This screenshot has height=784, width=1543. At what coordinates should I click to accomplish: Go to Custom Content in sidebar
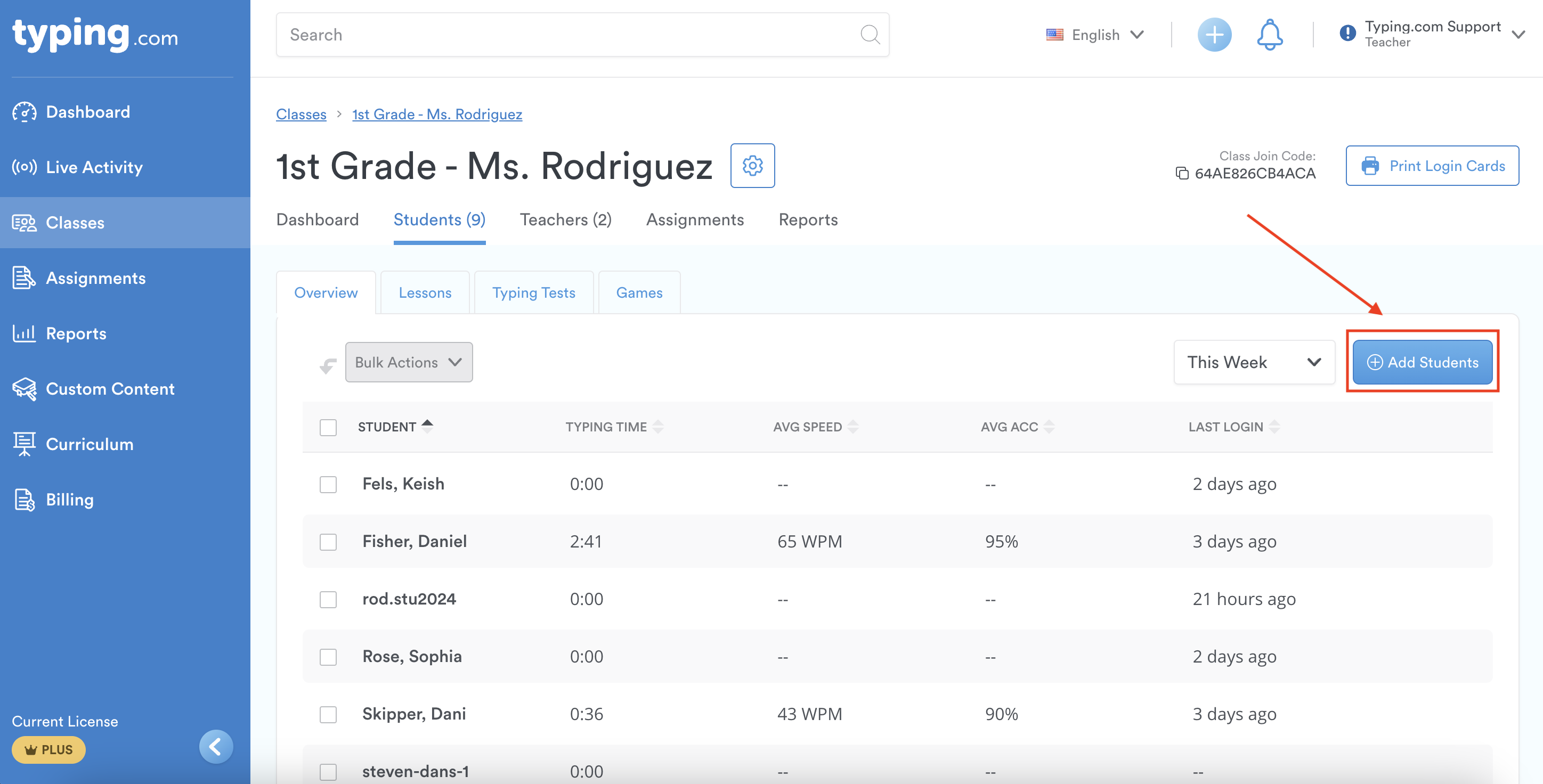(x=110, y=389)
